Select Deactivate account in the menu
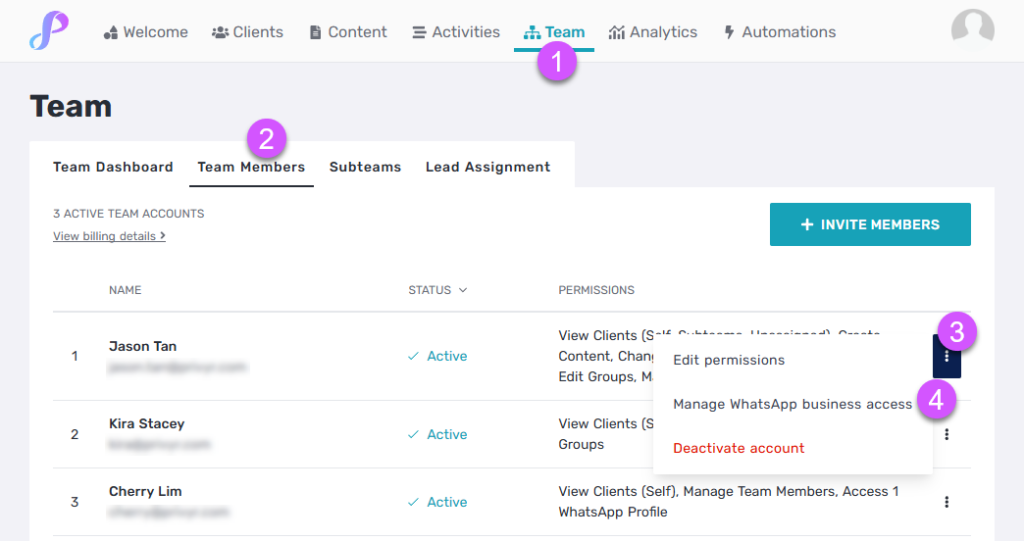Image resolution: width=1024 pixels, height=541 pixels. 739,448
